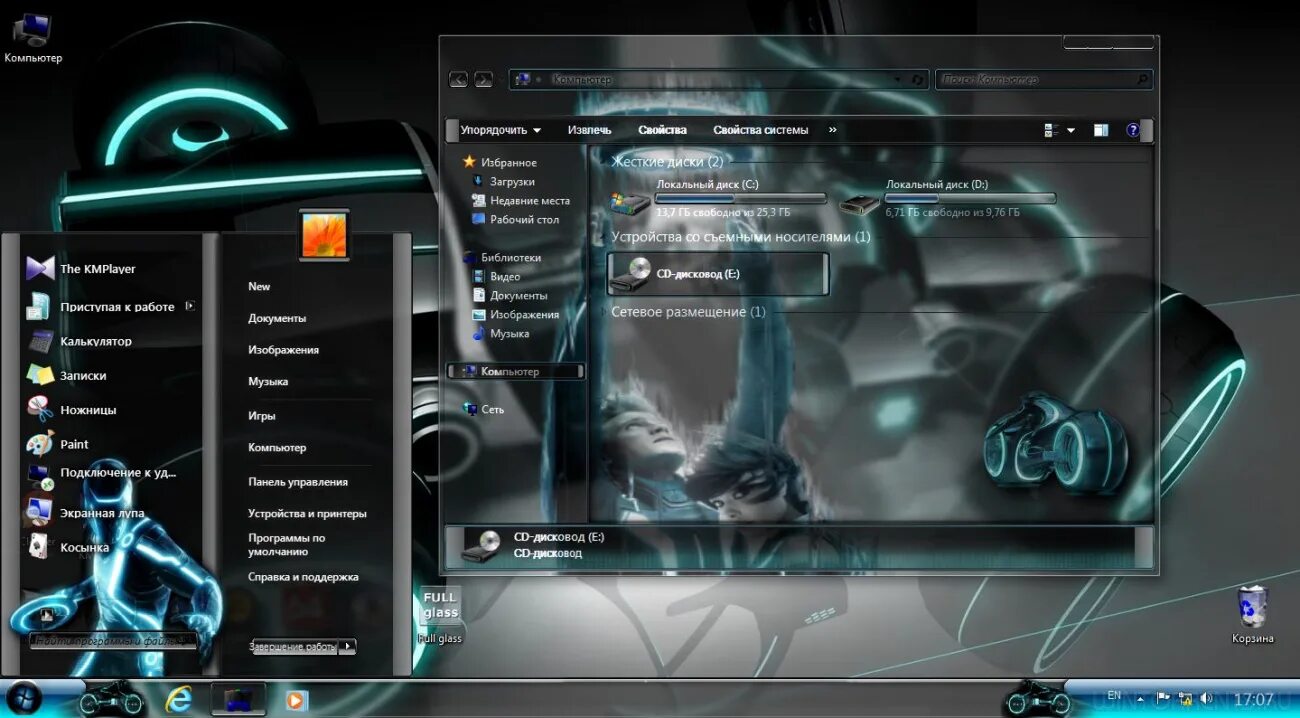1300x718 pixels.
Task: Expand Приступая к работе submenu arrow
Action: coord(190,306)
